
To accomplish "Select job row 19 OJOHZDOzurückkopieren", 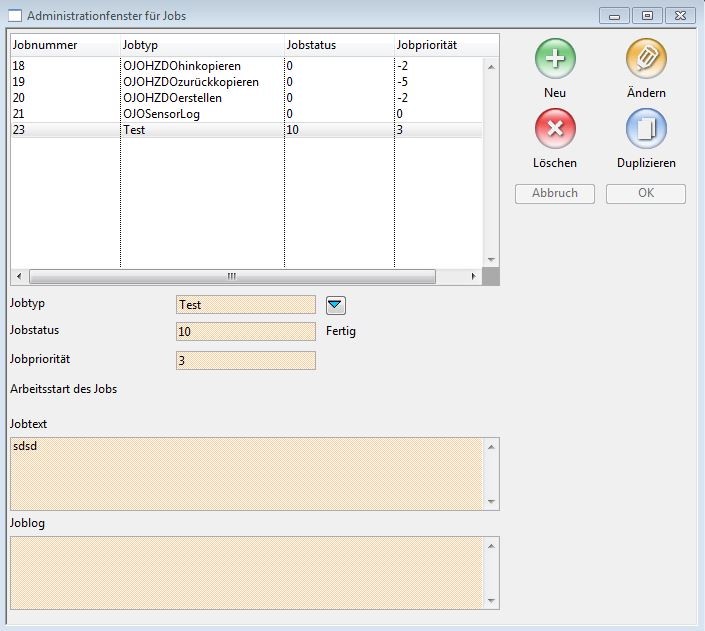I will click(190, 82).
